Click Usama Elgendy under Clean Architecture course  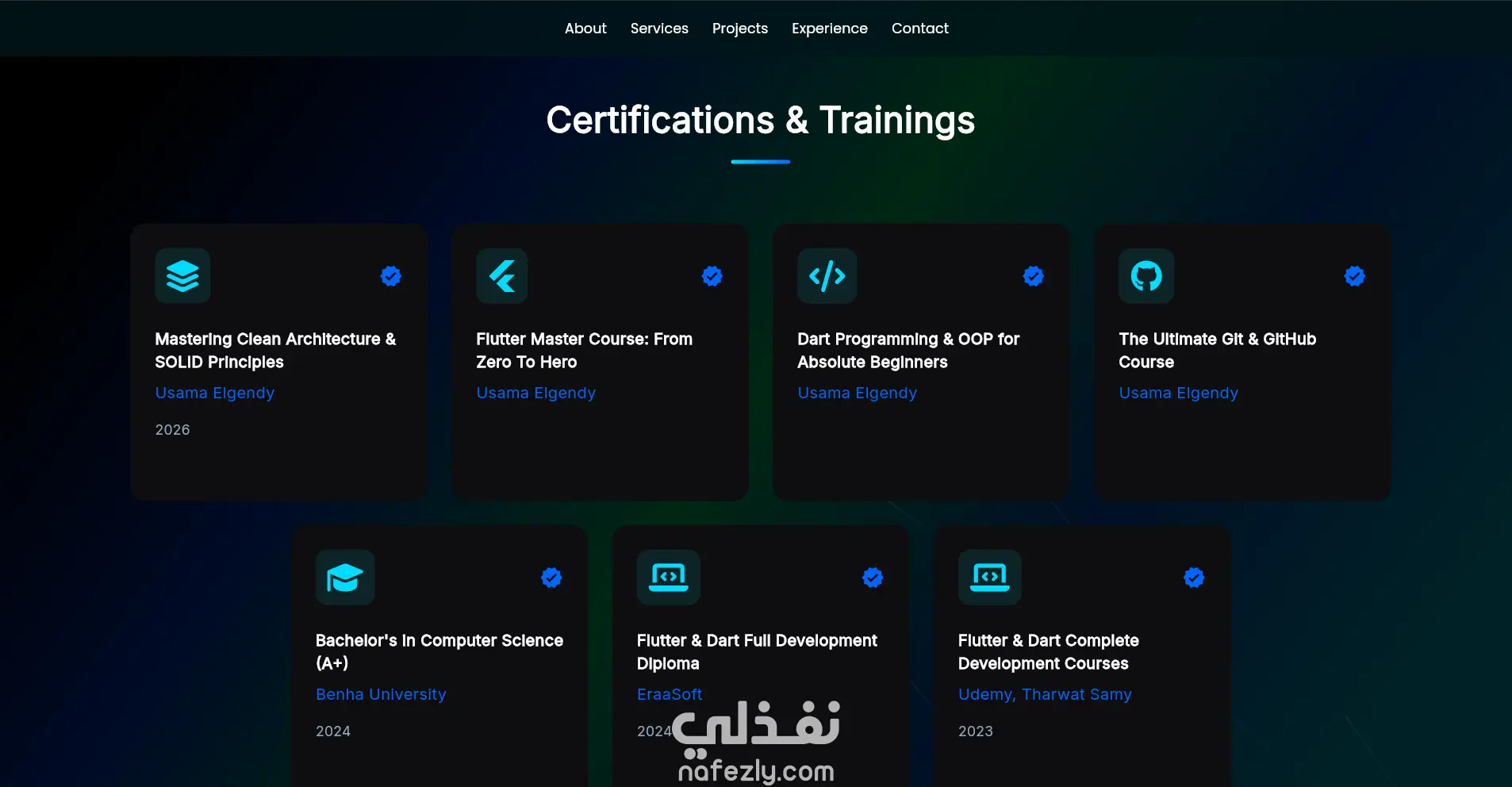click(215, 393)
